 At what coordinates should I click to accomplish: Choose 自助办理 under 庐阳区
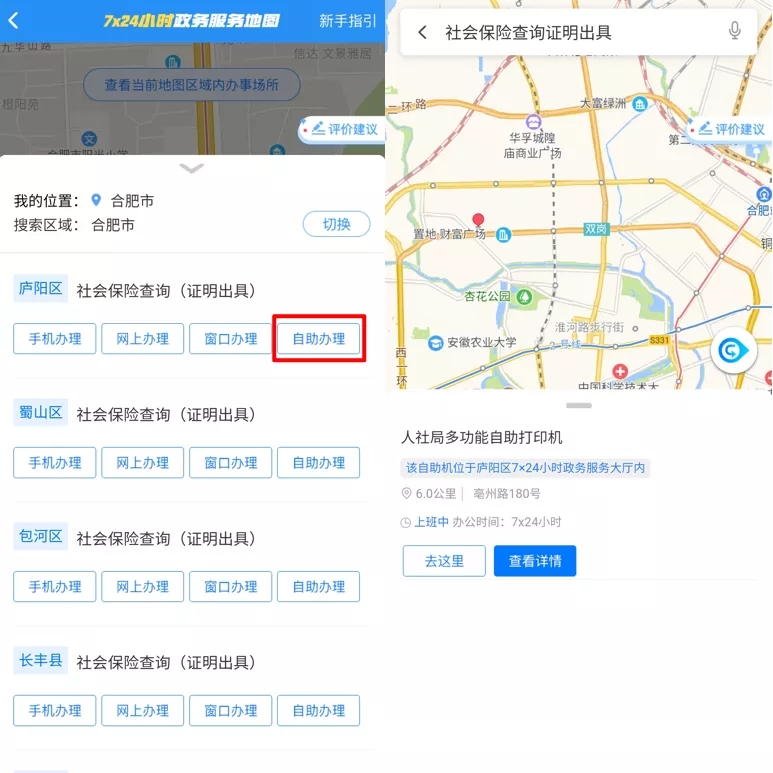[318, 339]
